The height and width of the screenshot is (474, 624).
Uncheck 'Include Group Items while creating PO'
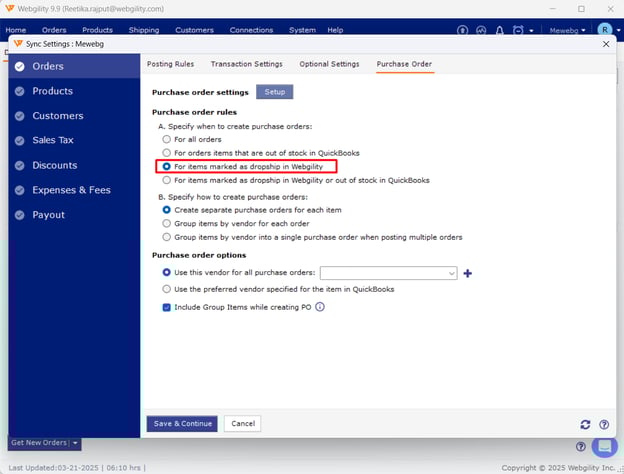click(x=167, y=307)
